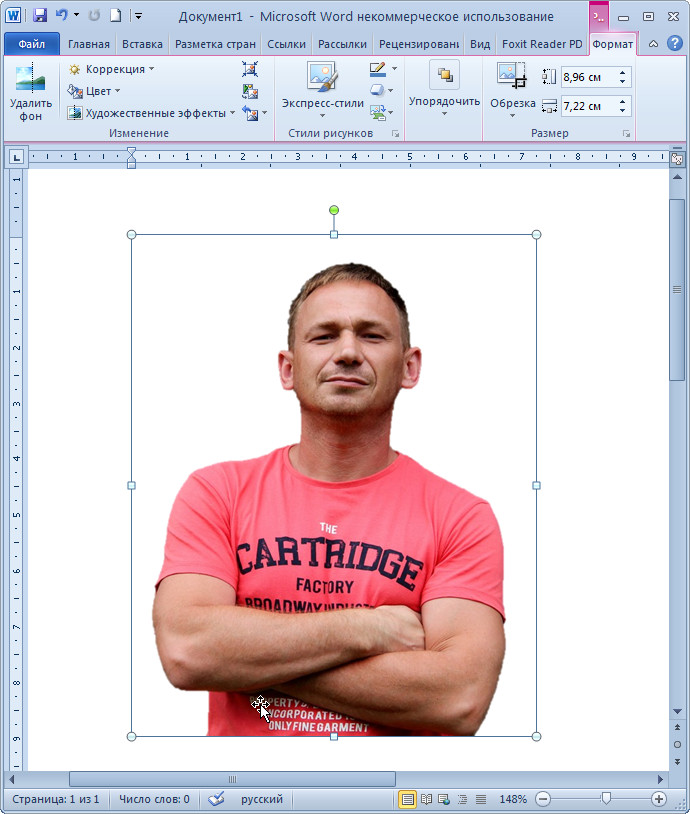The height and width of the screenshot is (814, 690).
Task: Click the Save icon in quick access toolbar
Action: pyautogui.click(x=40, y=16)
